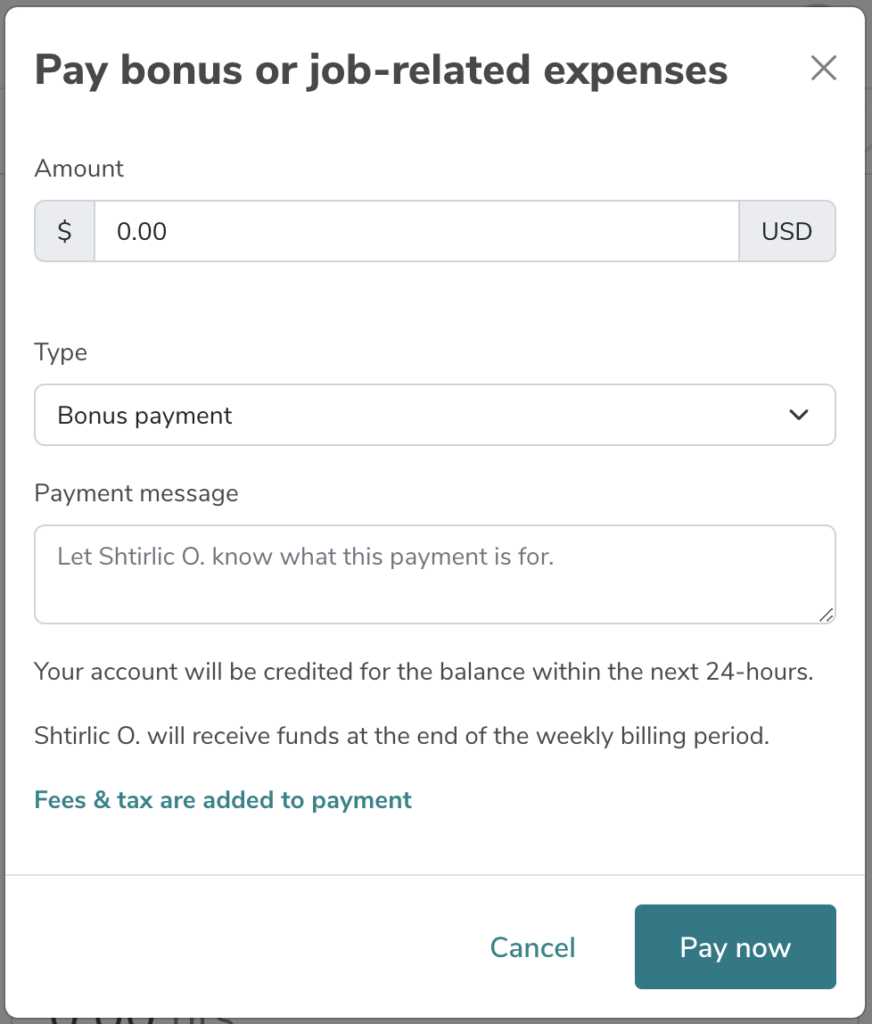Confirm payment with Pay now
Viewport: 872px width, 1024px height.
pos(735,947)
